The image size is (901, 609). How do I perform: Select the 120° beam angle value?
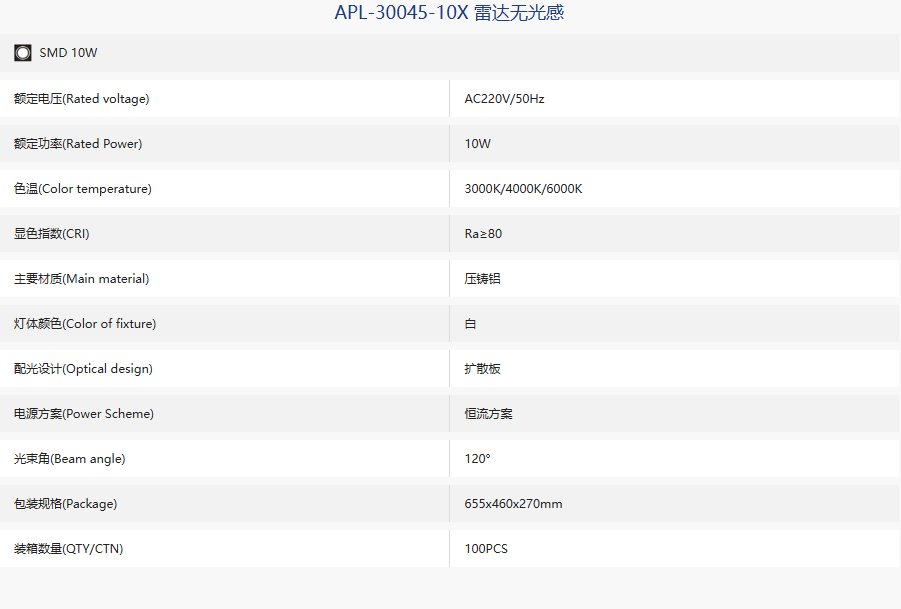(478, 458)
